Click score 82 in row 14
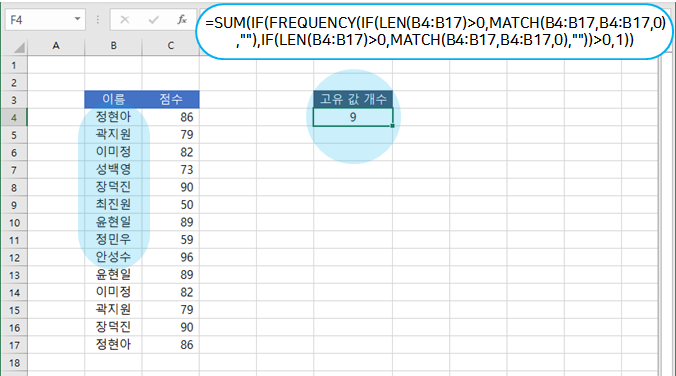The height and width of the screenshot is (376, 676). (x=171, y=292)
